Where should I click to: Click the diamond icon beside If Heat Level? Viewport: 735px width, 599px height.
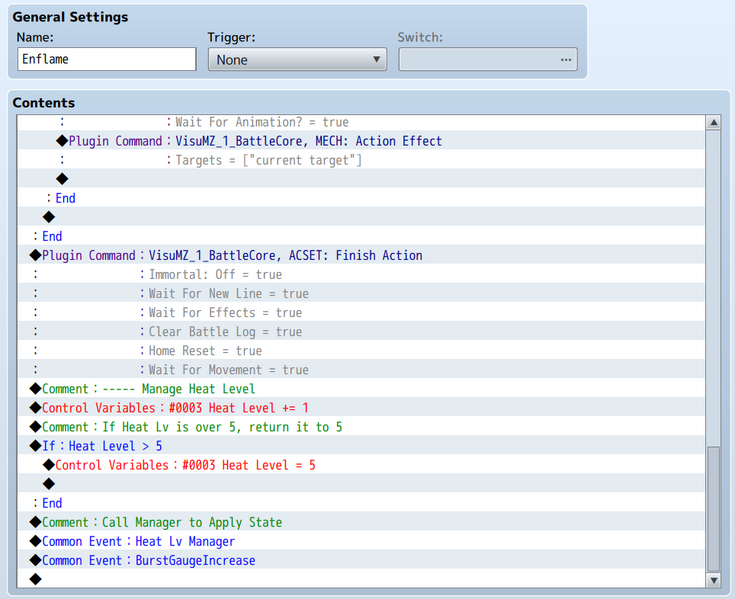coord(36,446)
